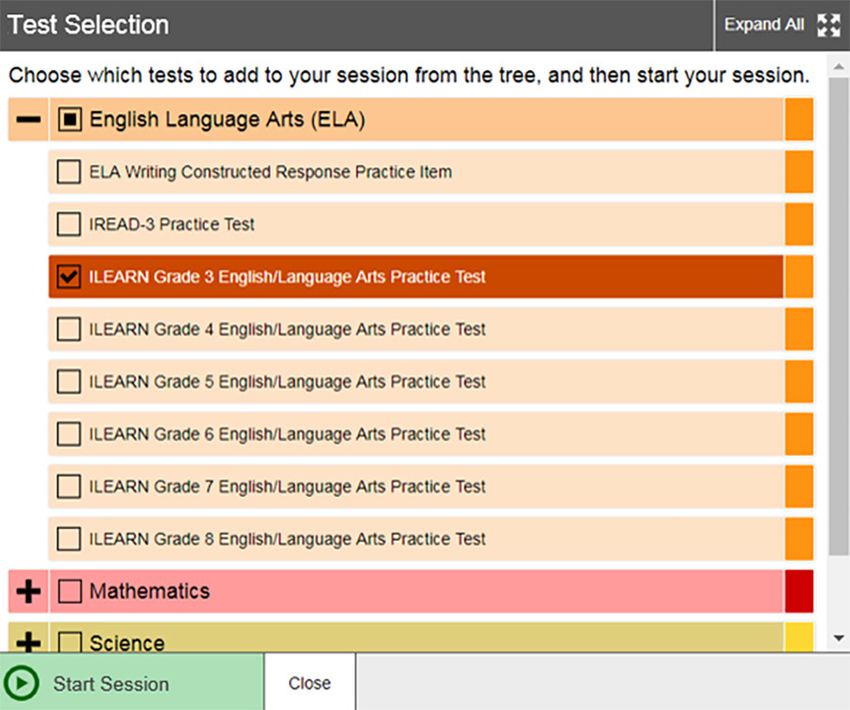This screenshot has height=710, width=850.
Task: Collapse the English Language Arts minus icon
Action: 28,119
